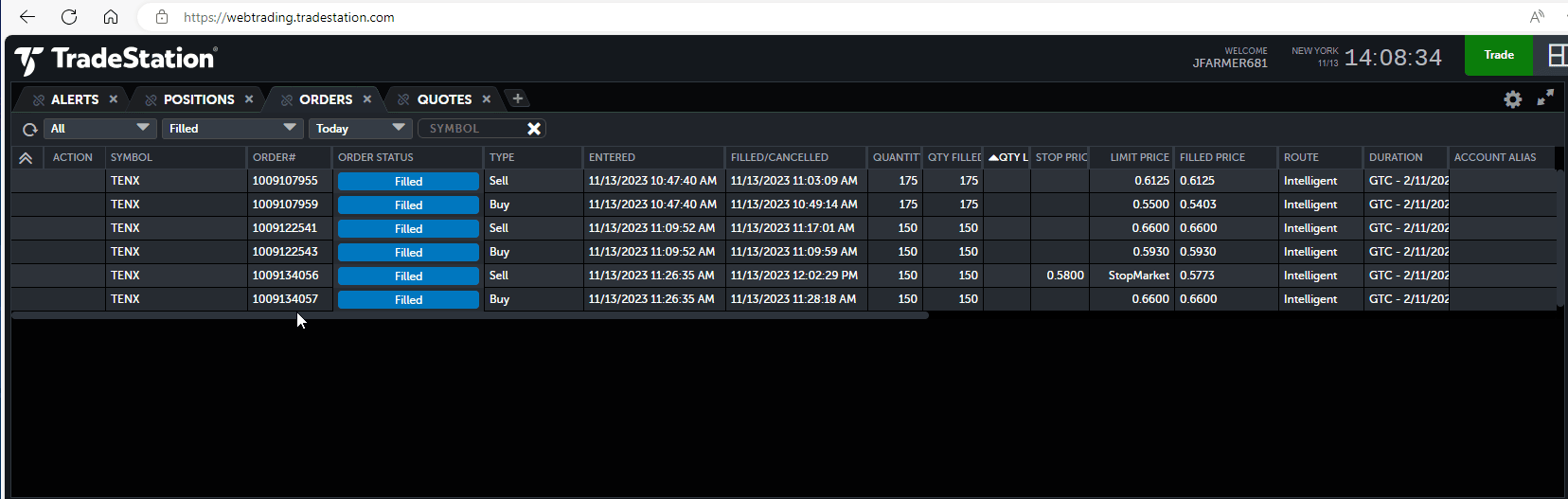The height and width of the screenshot is (499, 1568).
Task: Close the Quotes tab
Action: [x=487, y=99]
